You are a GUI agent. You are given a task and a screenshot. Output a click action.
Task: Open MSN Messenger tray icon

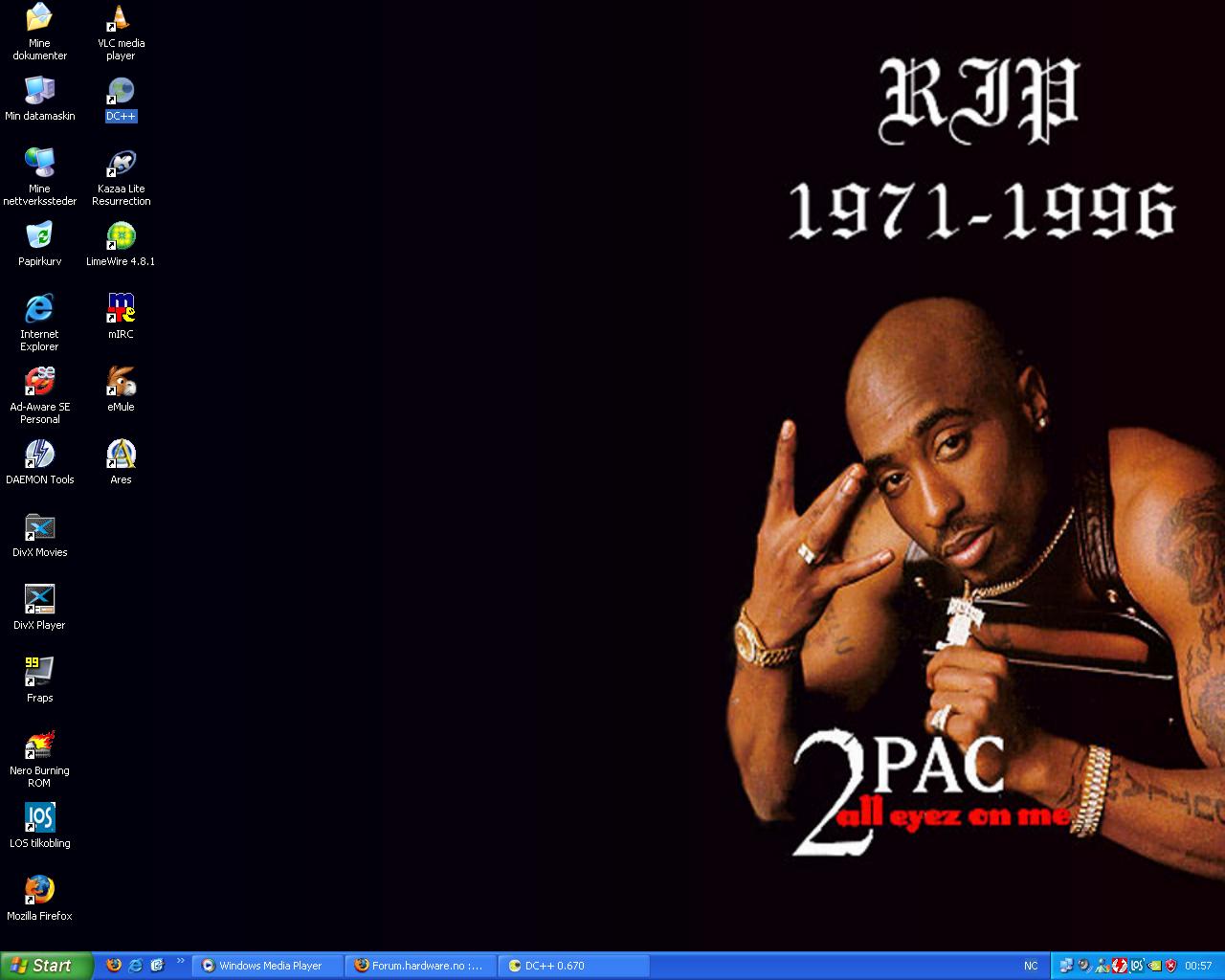pos(1102,966)
